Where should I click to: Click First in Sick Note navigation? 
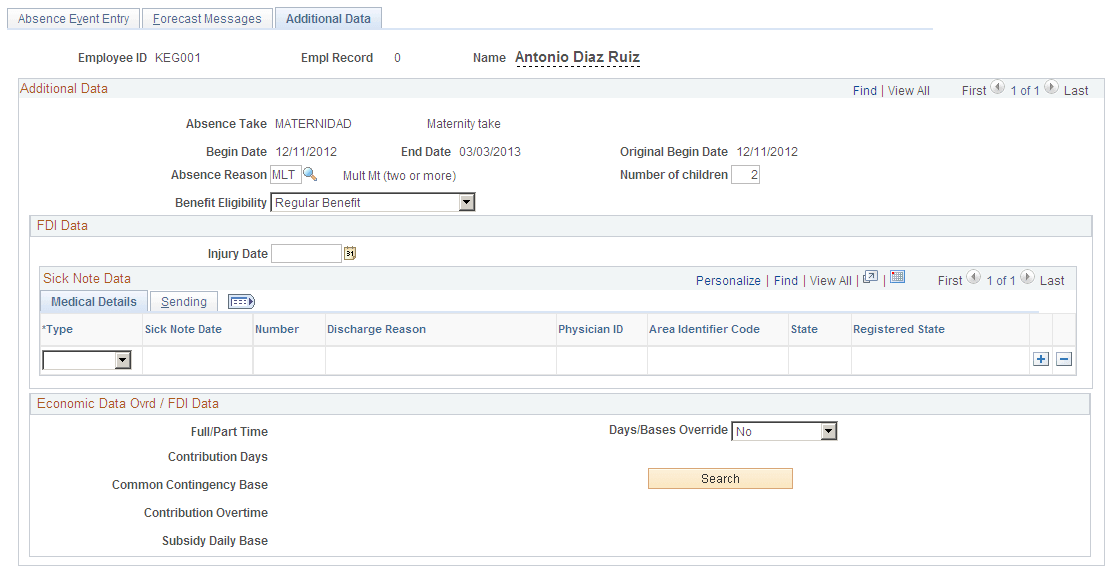point(950,280)
